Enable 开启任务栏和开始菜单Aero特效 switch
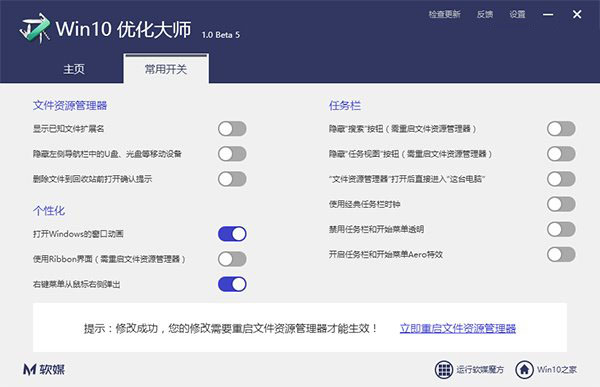600x387 pixels. coord(561,255)
